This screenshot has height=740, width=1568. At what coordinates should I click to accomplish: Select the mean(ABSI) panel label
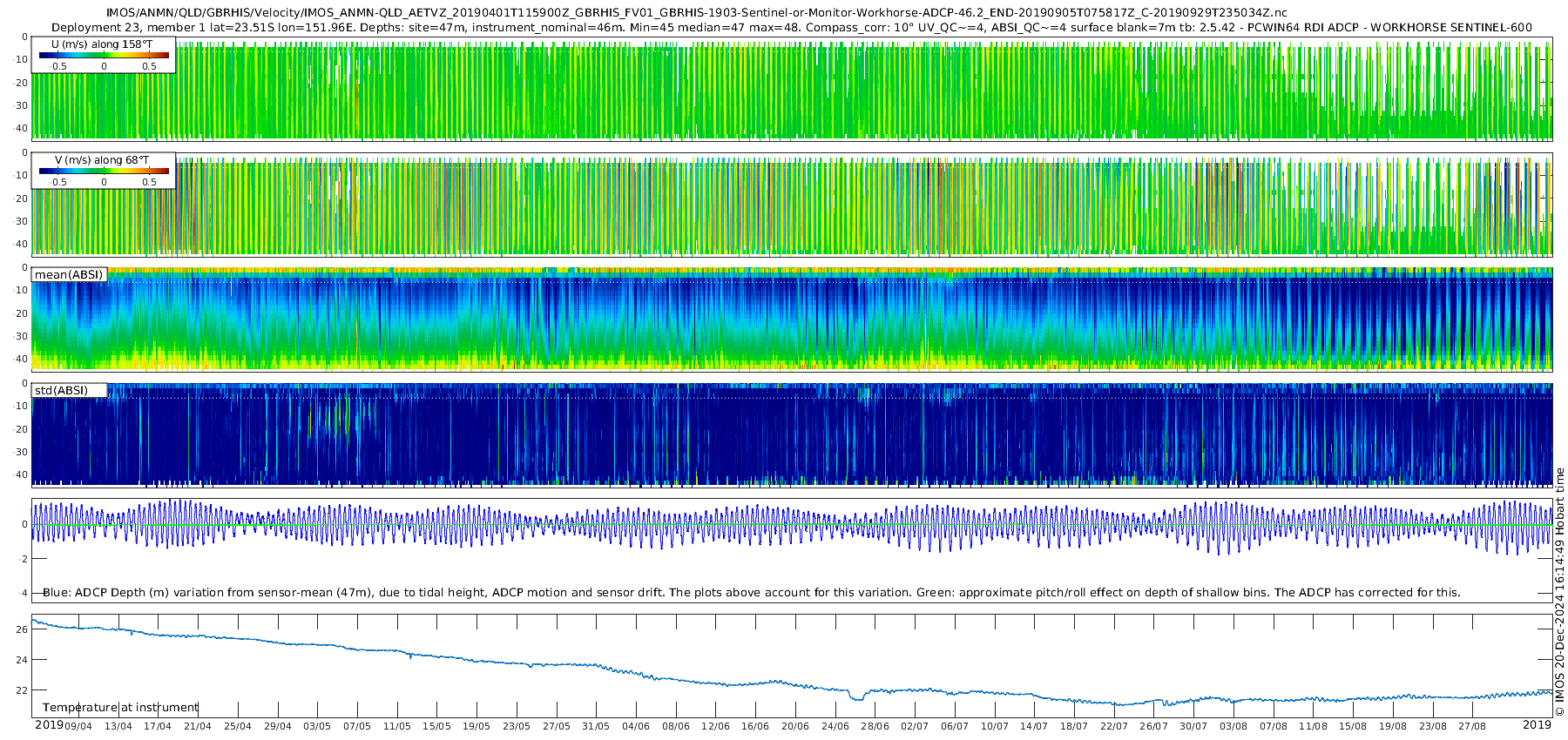[69, 274]
